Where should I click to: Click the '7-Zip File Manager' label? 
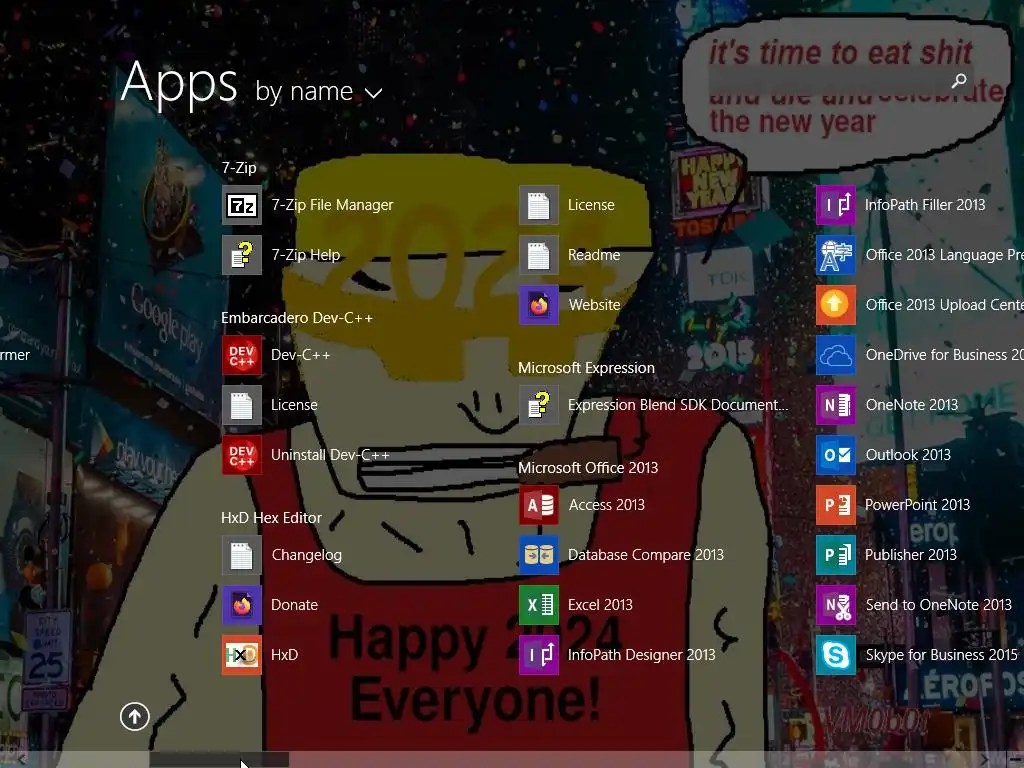click(332, 205)
